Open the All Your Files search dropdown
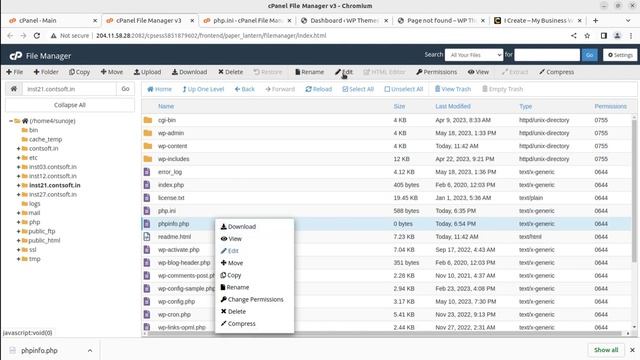 click(x=474, y=55)
